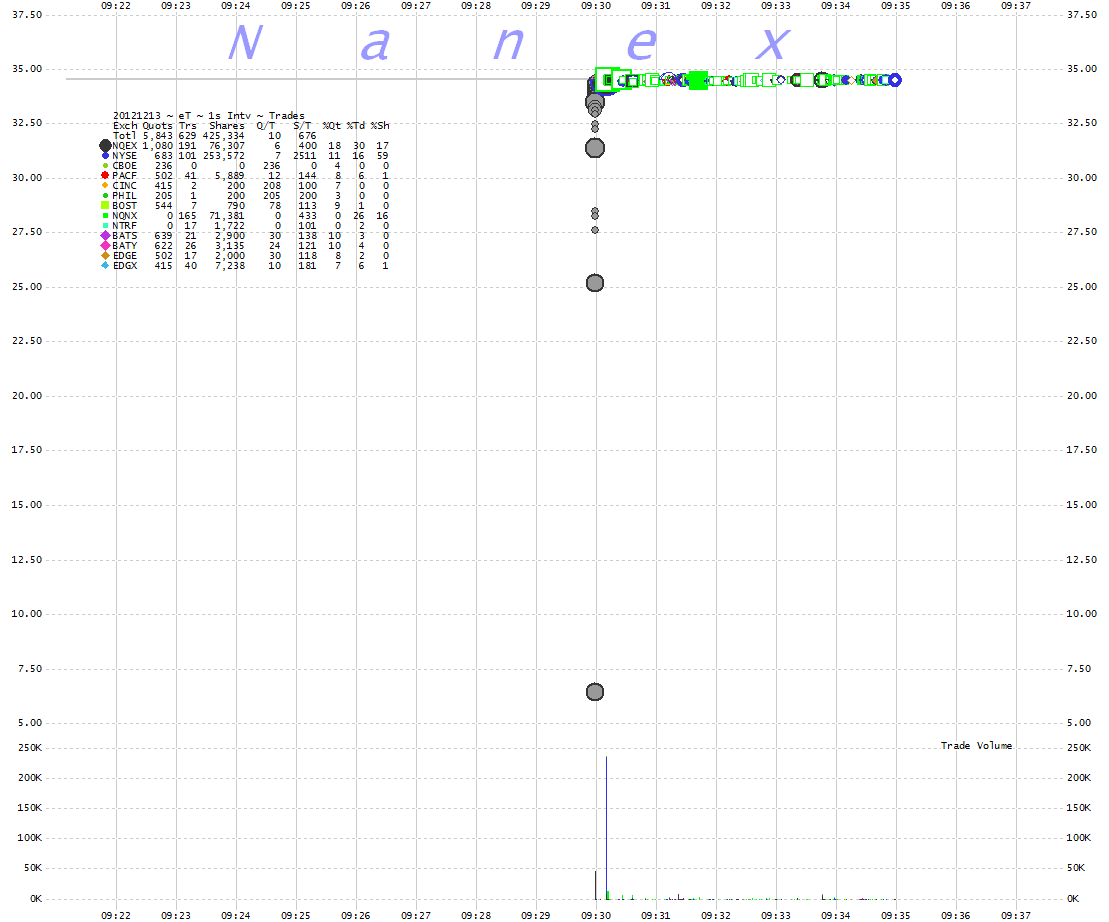Select the NTRF cyan legend marker
The height and width of the screenshot is (922, 1109).
[x=105, y=226]
